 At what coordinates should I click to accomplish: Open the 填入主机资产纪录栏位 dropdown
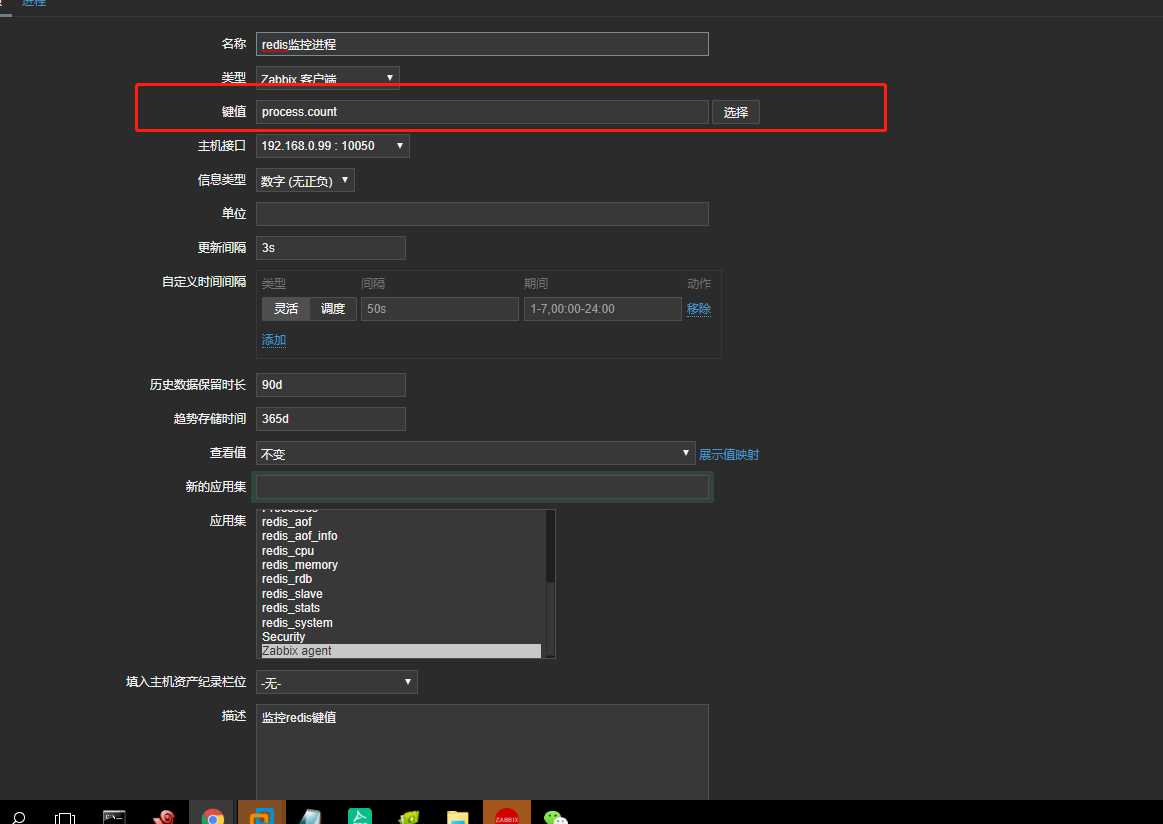coord(337,682)
